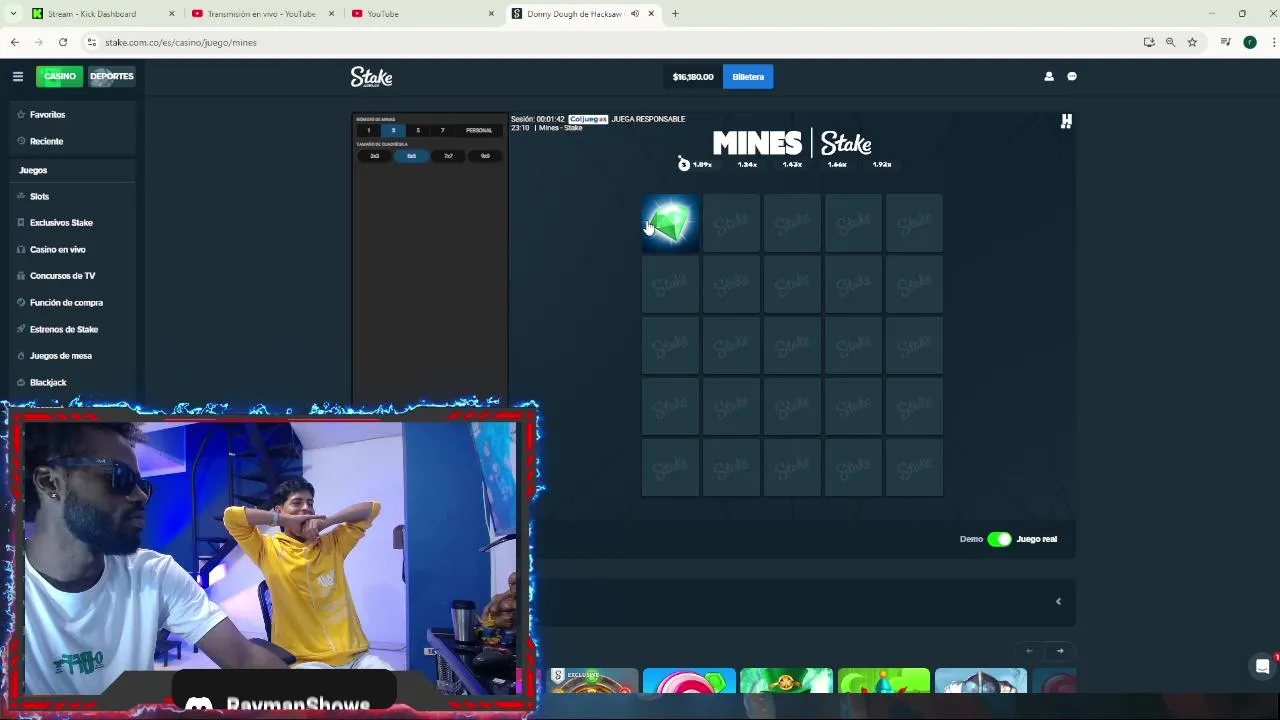This screenshot has height=720, width=1280.
Task: Open a new browser tab with plus
Action: click(675, 14)
